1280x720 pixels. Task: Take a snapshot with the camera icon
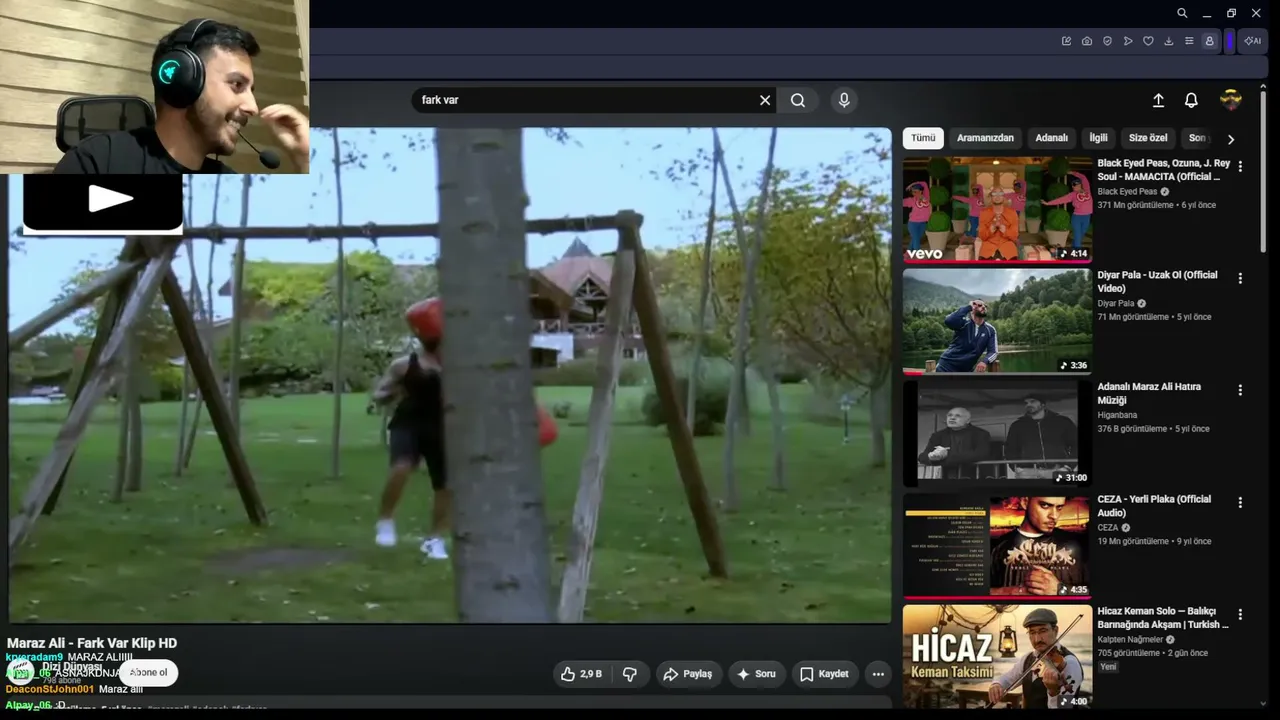point(1087,41)
